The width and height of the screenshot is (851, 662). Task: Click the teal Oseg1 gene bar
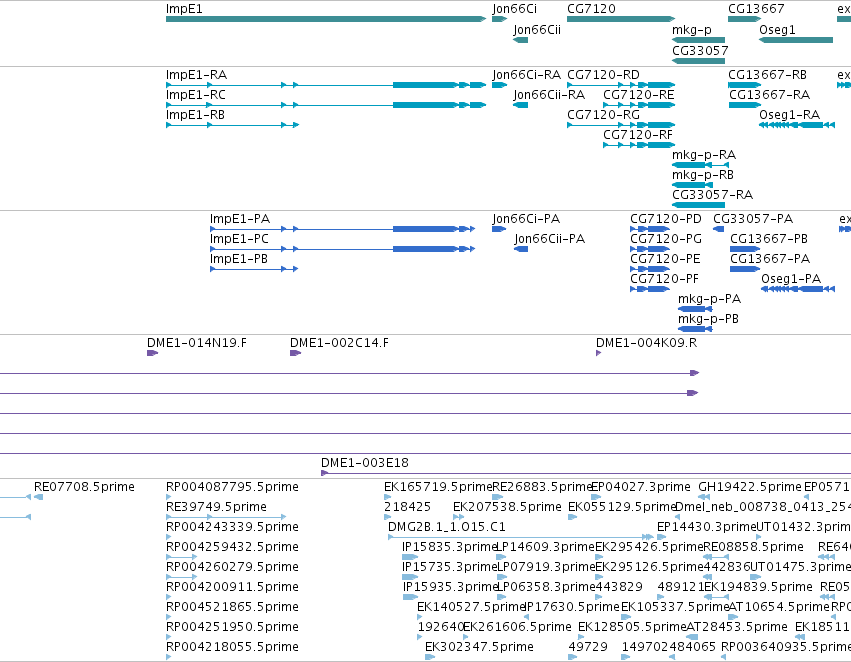point(796,40)
